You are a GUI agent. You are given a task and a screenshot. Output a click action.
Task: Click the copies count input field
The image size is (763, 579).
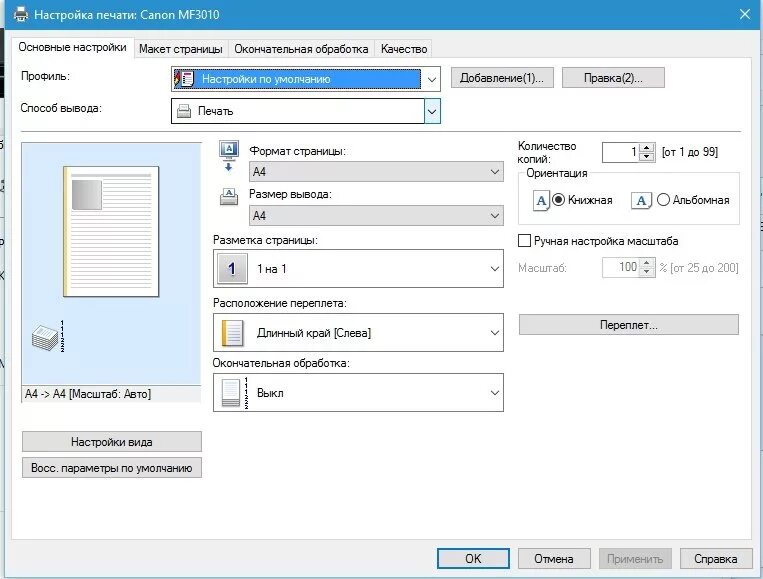pyautogui.click(x=620, y=152)
